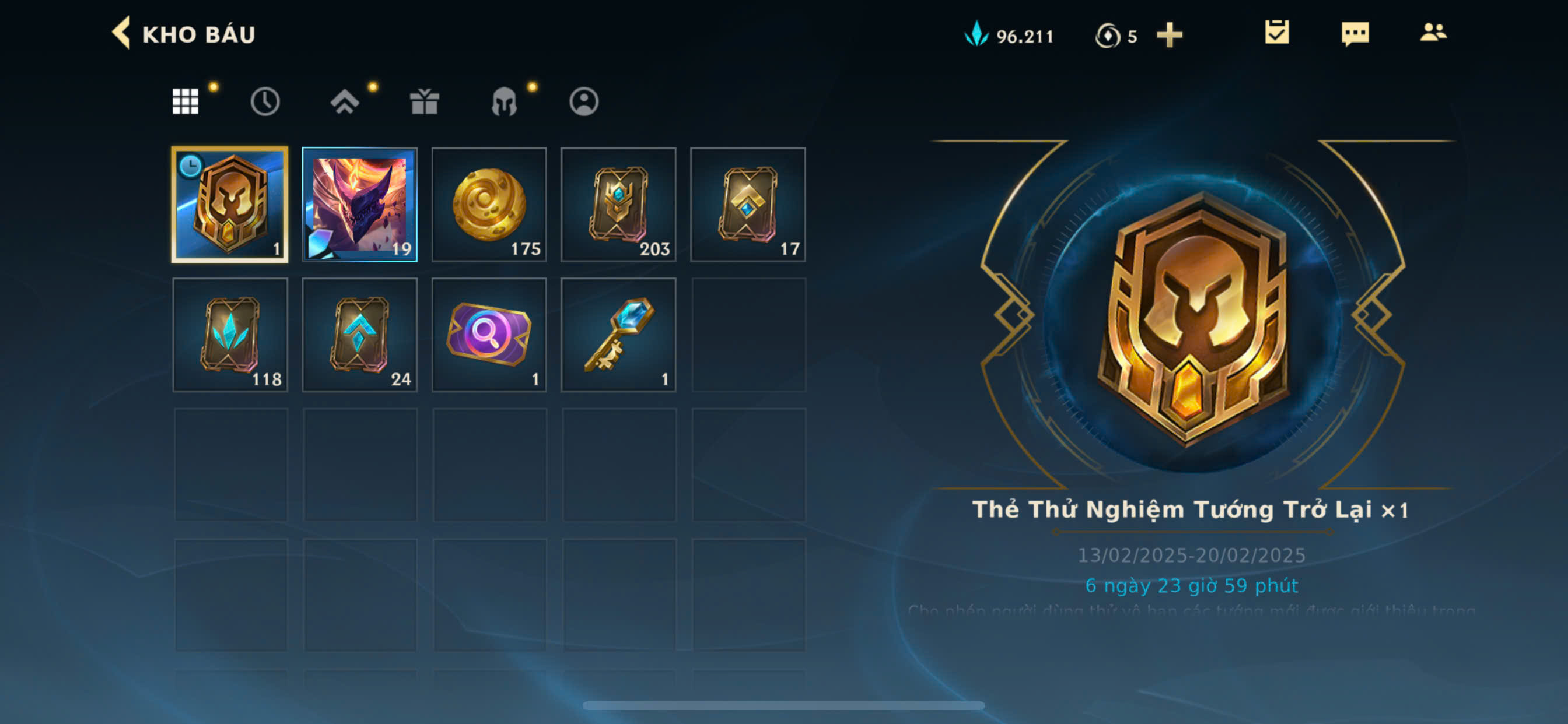1568x724 pixels.
Task: Switch to the profile avatar tab
Action: [584, 101]
